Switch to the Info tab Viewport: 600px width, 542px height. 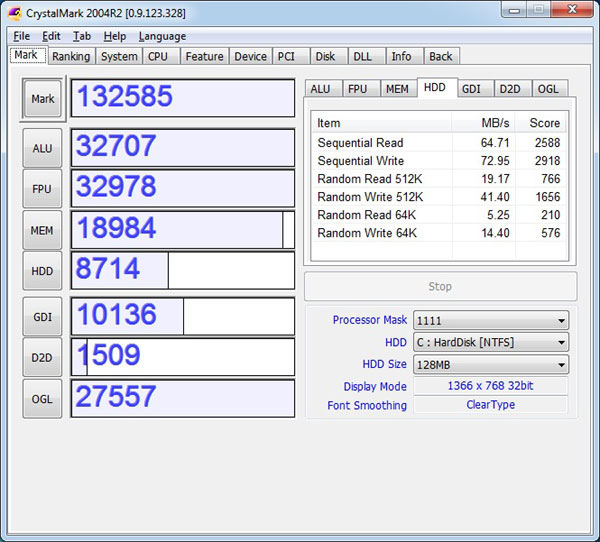404,56
